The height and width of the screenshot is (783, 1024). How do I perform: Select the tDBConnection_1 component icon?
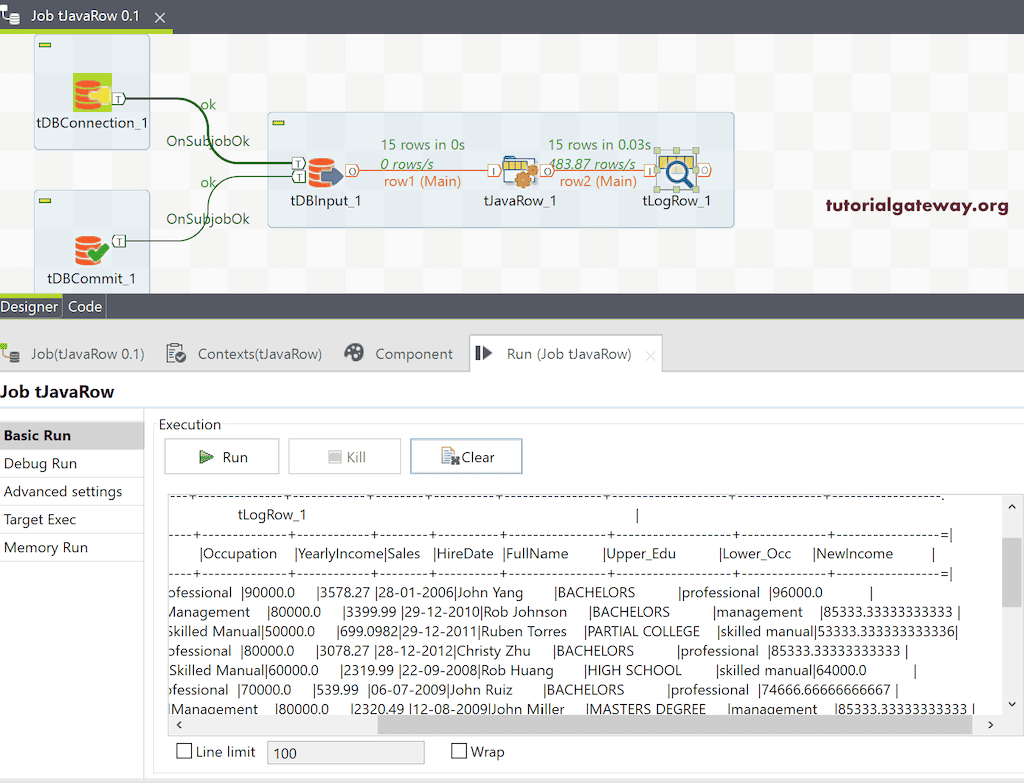tap(92, 92)
